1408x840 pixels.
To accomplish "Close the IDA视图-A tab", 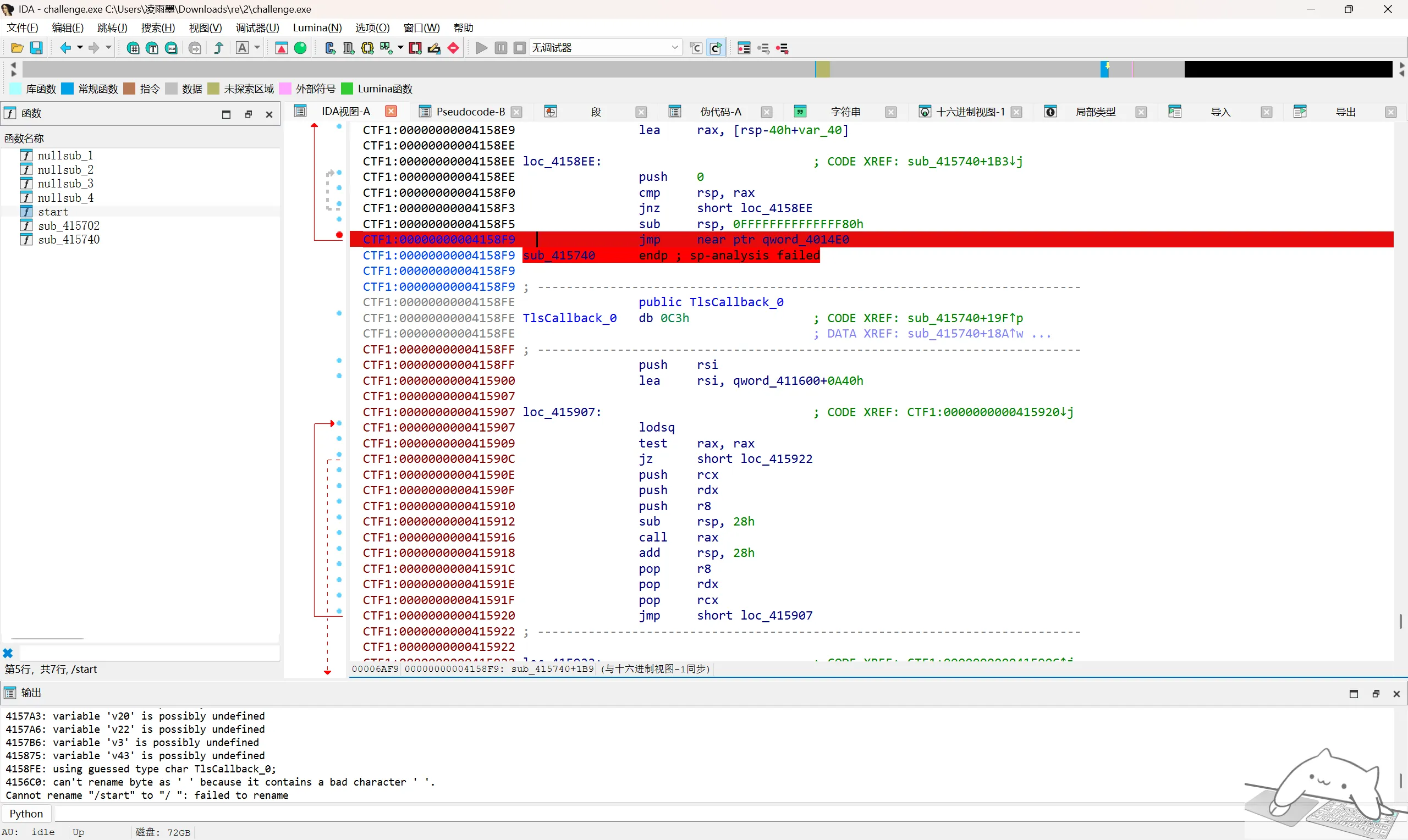I will tap(391, 112).
